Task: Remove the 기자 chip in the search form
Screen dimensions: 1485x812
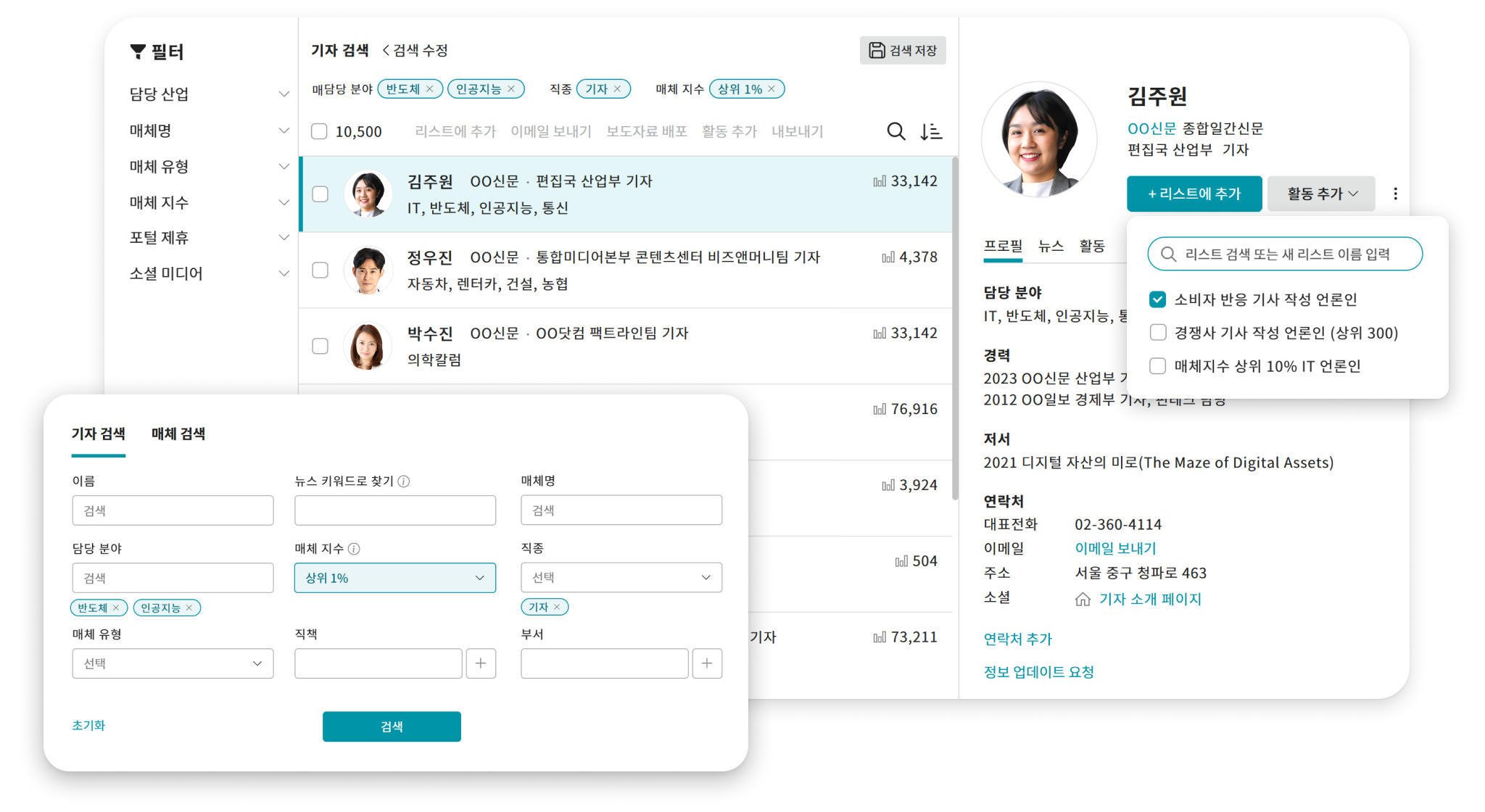Action: 557,607
